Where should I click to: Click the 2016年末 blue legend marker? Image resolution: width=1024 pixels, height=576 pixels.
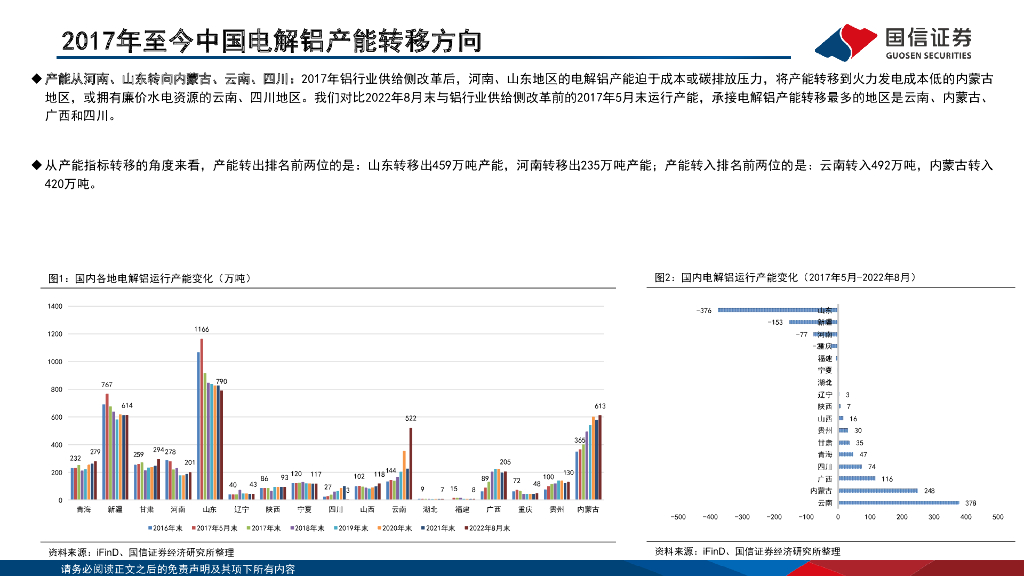[x=149, y=527]
